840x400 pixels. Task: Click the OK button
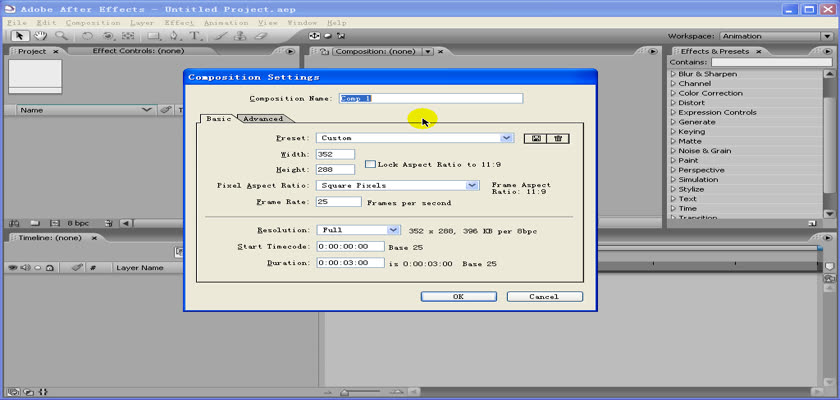[459, 297]
